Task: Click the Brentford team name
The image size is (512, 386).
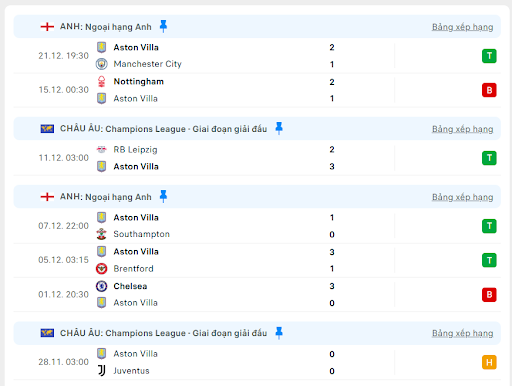Action: coord(133,269)
